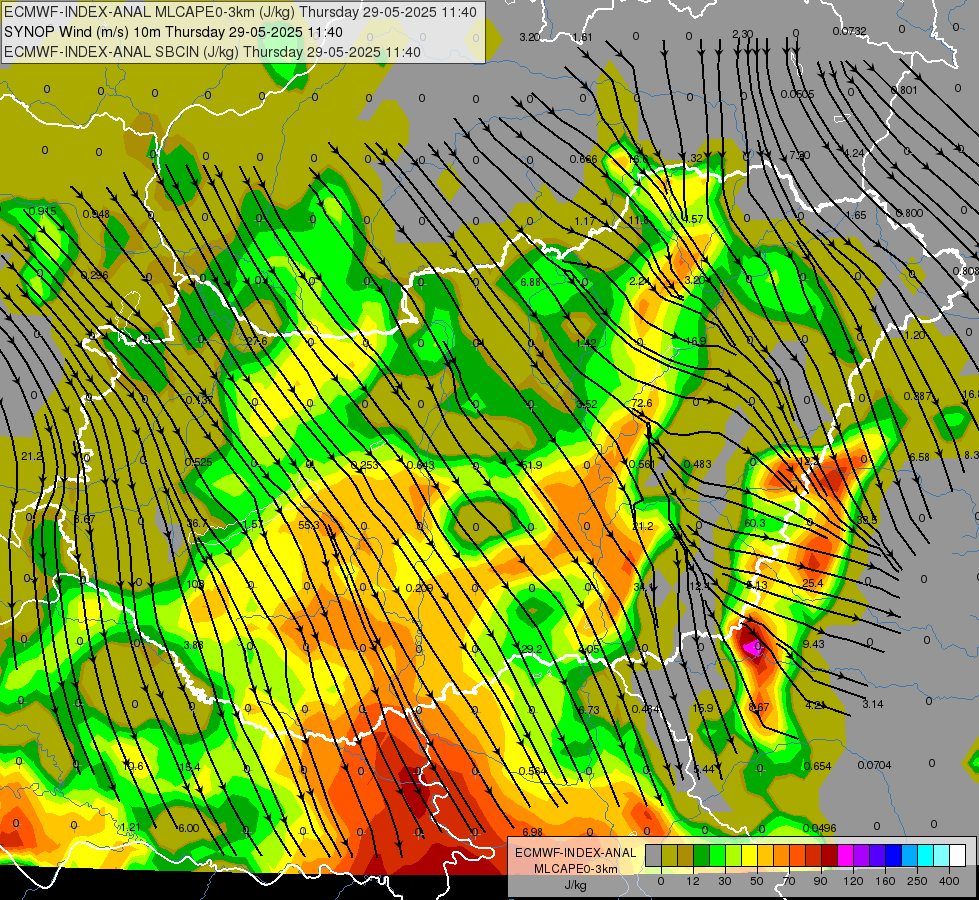Click map value 0.948
The width and height of the screenshot is (979, 900).
96,214
